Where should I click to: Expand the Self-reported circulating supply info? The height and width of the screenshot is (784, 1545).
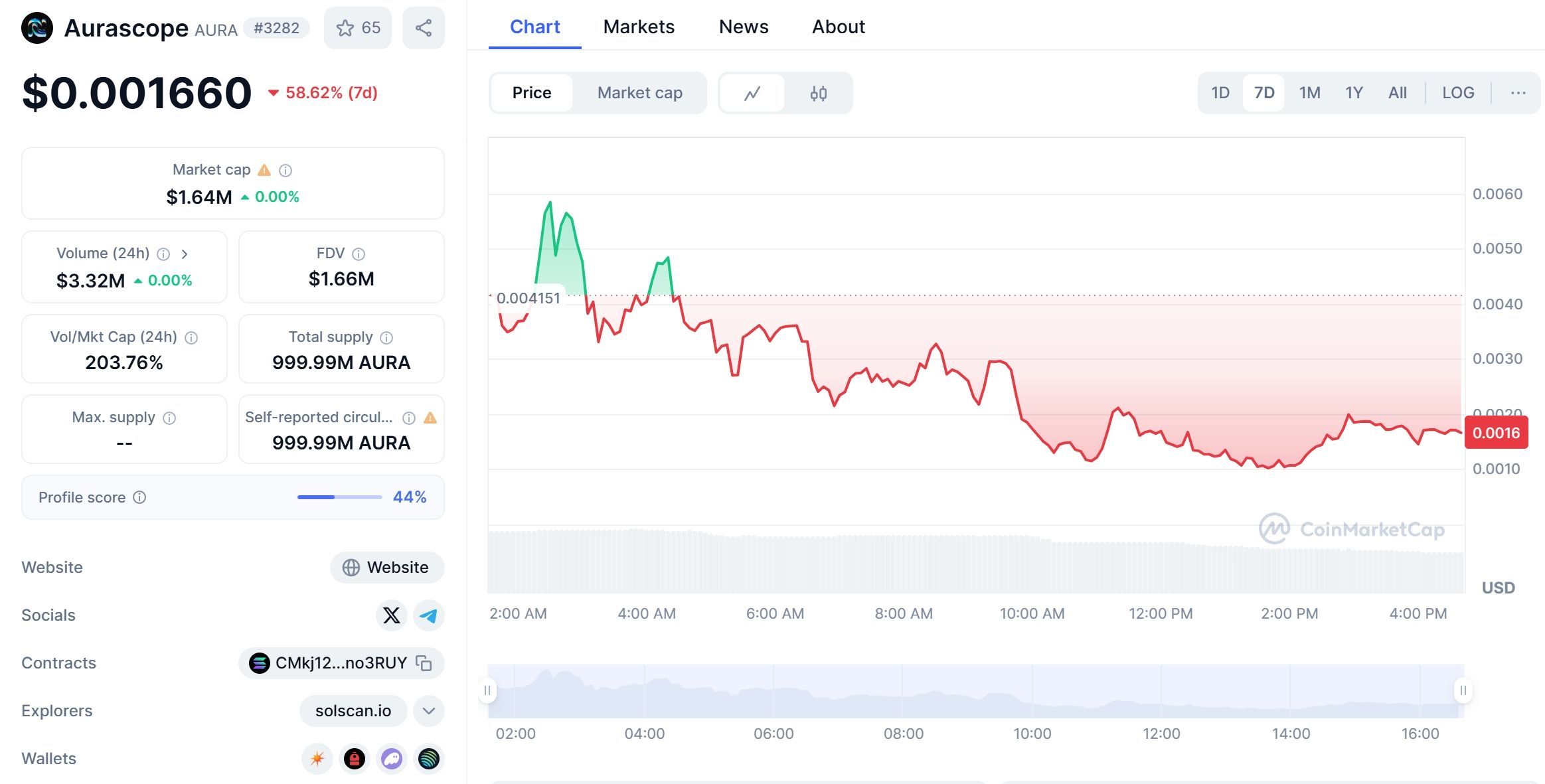click(410, 417)
